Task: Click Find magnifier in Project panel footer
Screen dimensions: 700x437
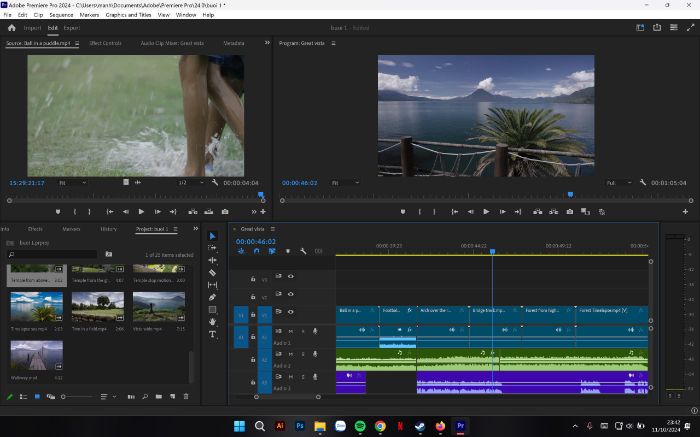Action: pos(145,396)
